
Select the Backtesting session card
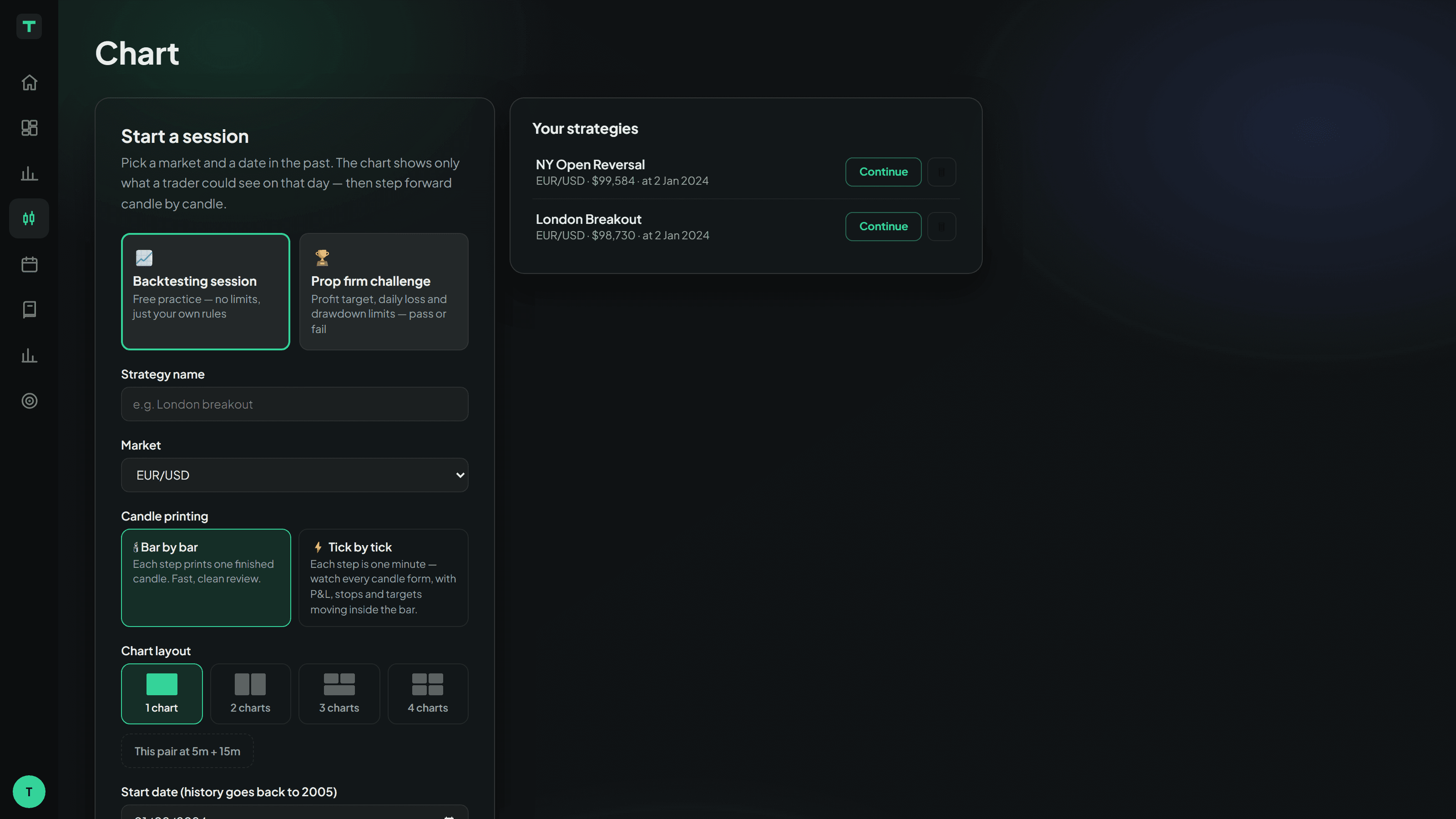[x=205, y=292]
